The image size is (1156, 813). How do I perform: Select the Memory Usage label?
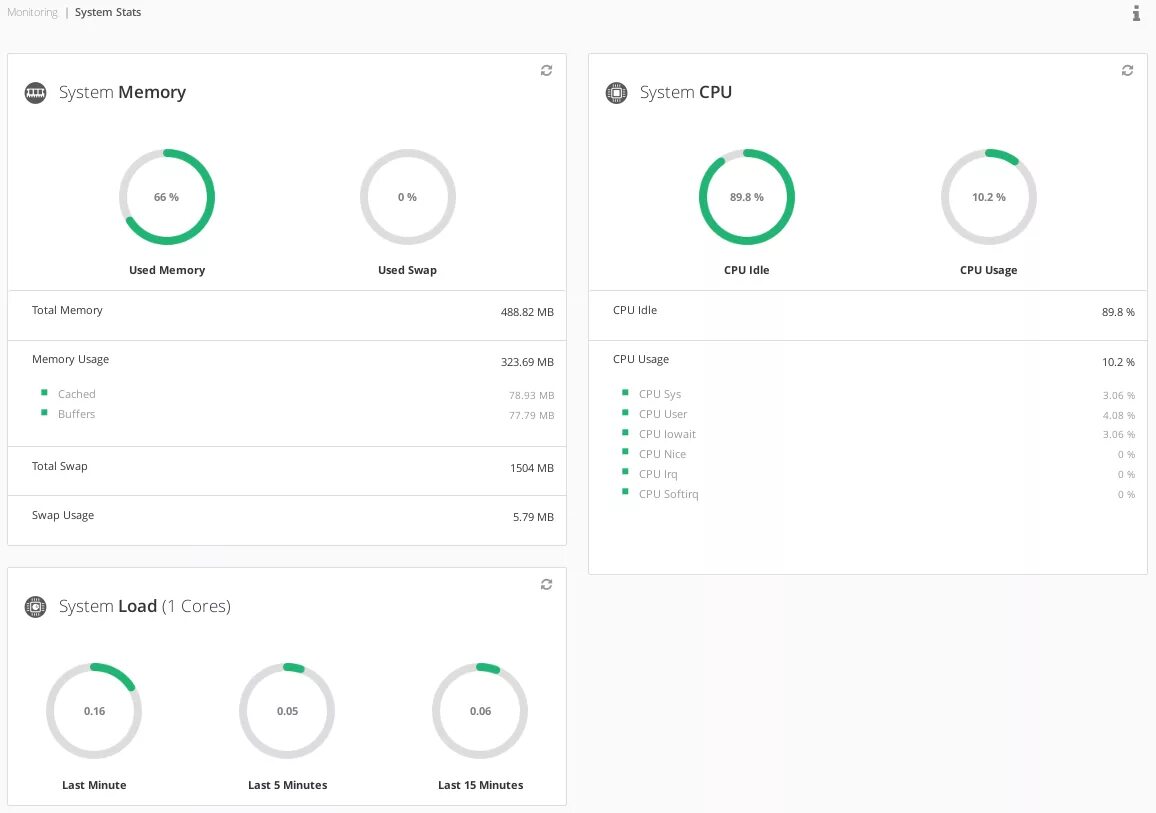70,359
